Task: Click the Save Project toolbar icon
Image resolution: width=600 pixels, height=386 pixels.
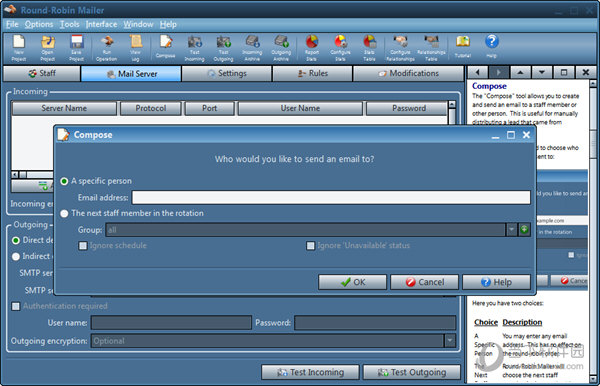Action: (x=76, y=48)
